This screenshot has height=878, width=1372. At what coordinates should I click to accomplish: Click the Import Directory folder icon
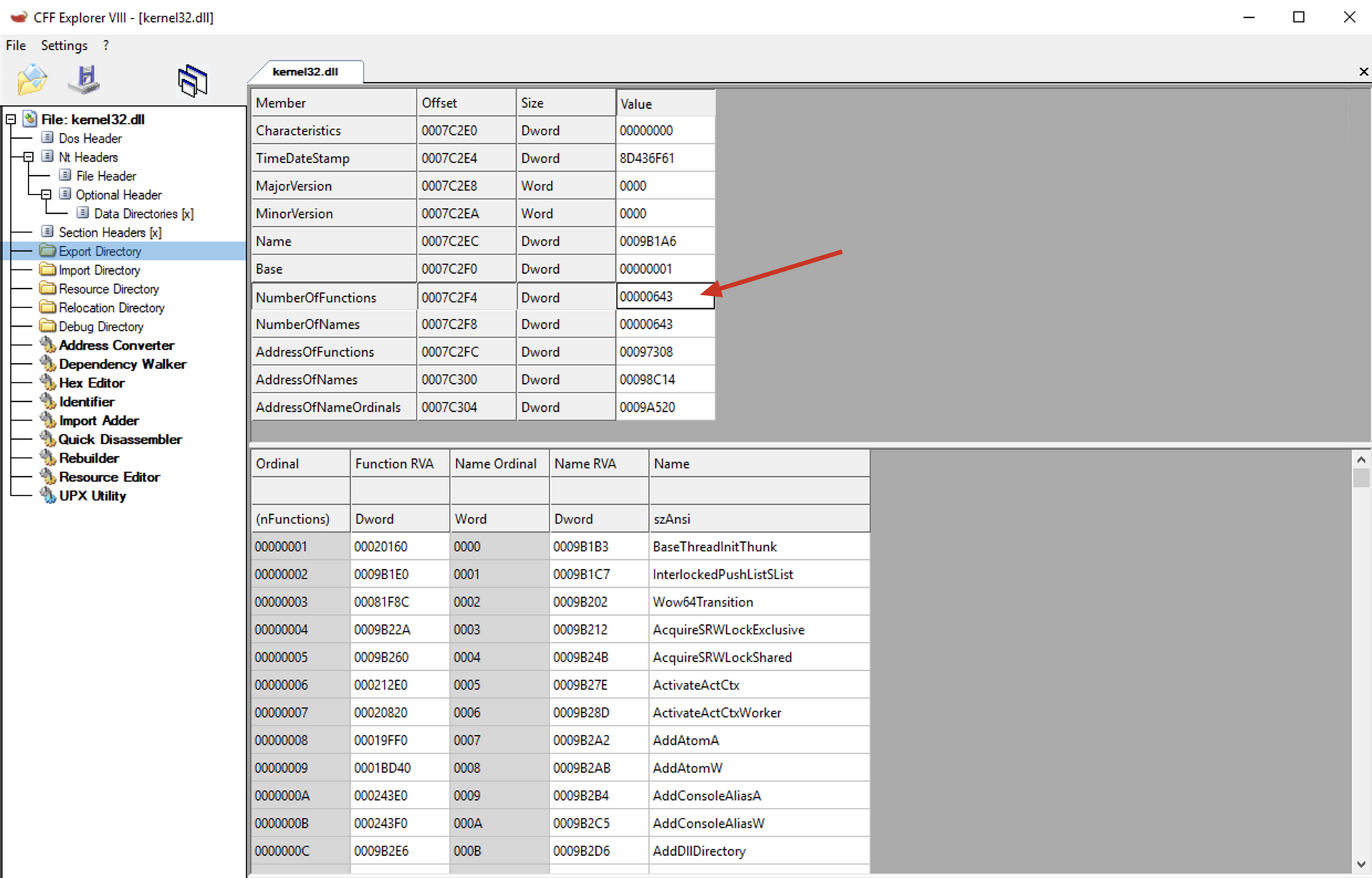point(48,270)
